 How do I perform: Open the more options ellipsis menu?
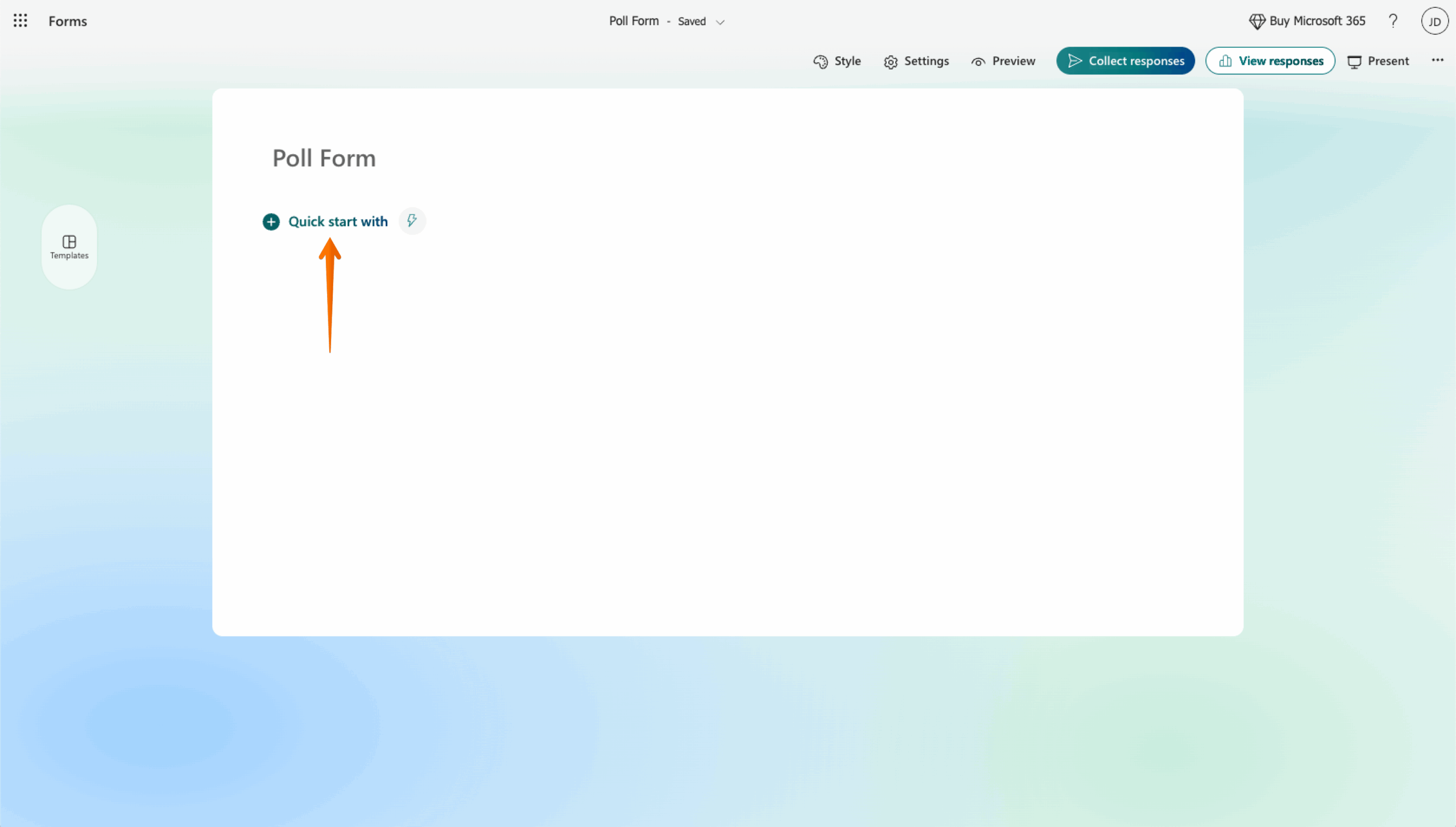tap(1438, 60)
